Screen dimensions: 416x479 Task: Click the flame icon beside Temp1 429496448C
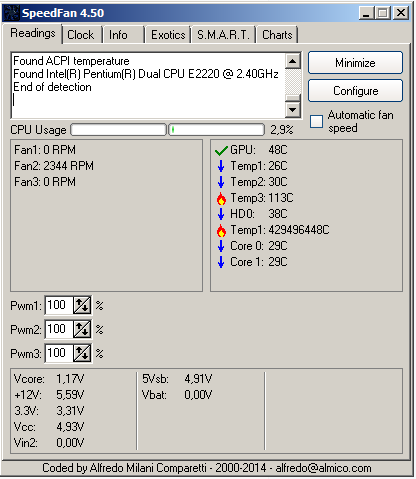221,230
